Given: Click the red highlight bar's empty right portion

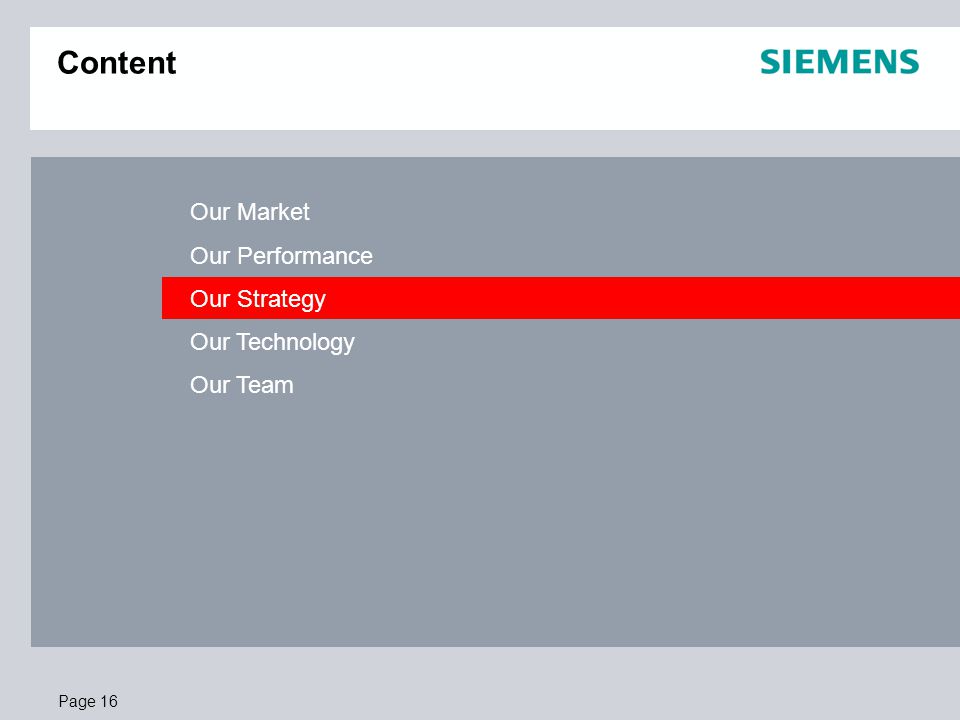Looking at the screenshot, I should 643,298.
